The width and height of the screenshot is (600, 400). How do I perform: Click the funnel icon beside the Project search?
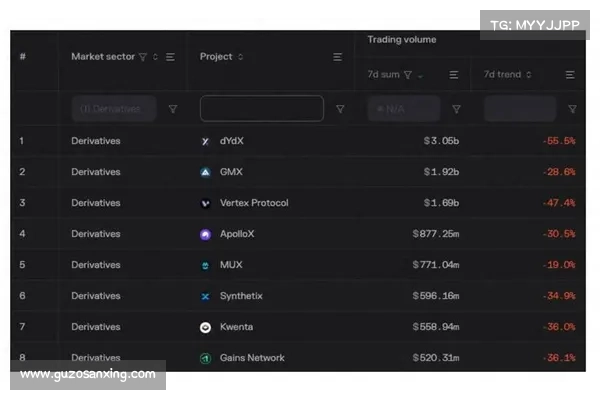point(340,109)
